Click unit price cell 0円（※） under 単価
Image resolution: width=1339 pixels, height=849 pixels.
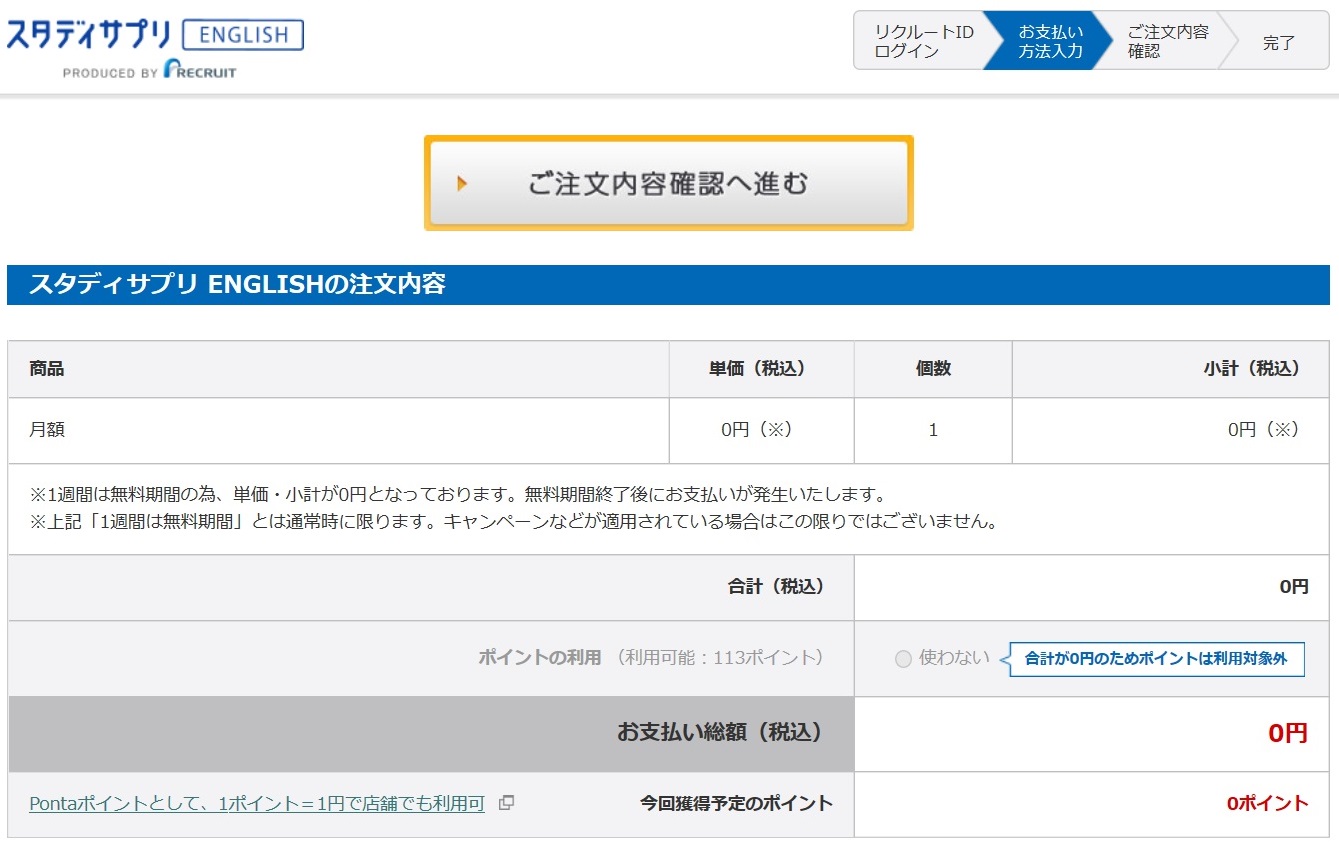coord(761,430)
